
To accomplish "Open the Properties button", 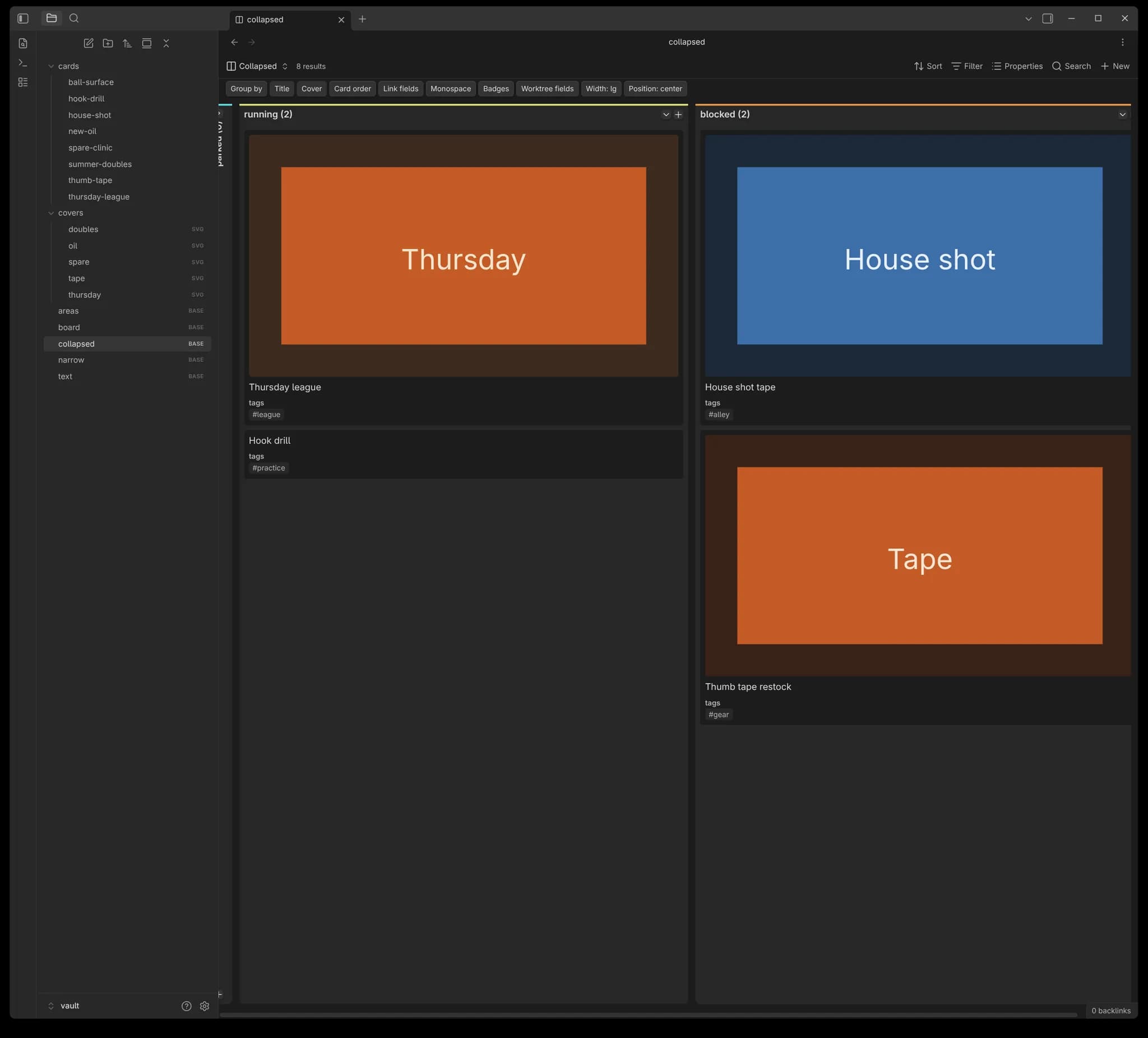I will point(1017,66).
